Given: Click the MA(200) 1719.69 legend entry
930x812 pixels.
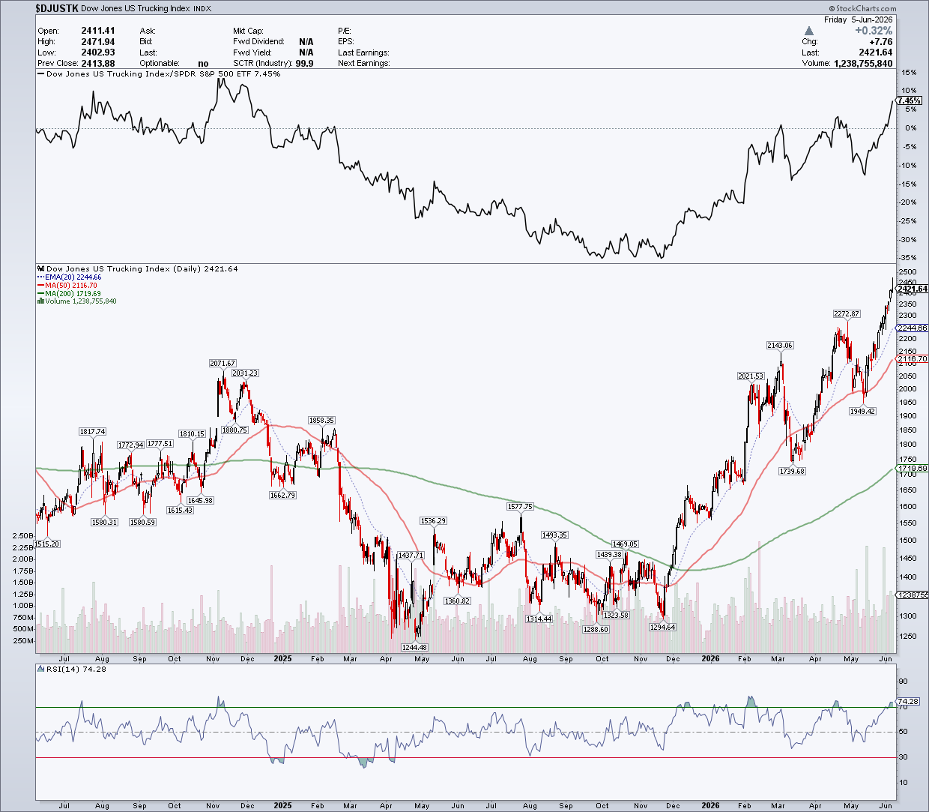Looking at the screenshot, I should tap(69, 293).
